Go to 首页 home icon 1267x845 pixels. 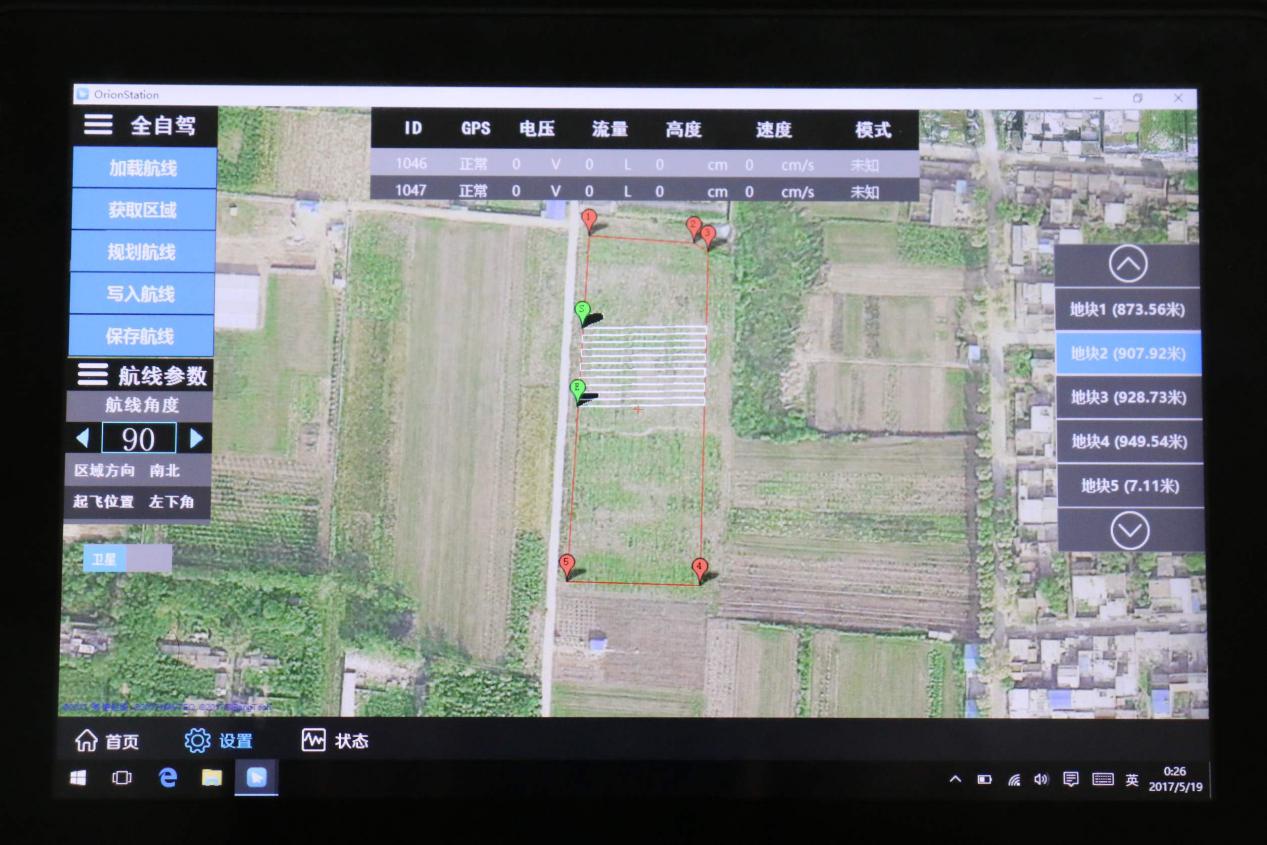(87, 741)
